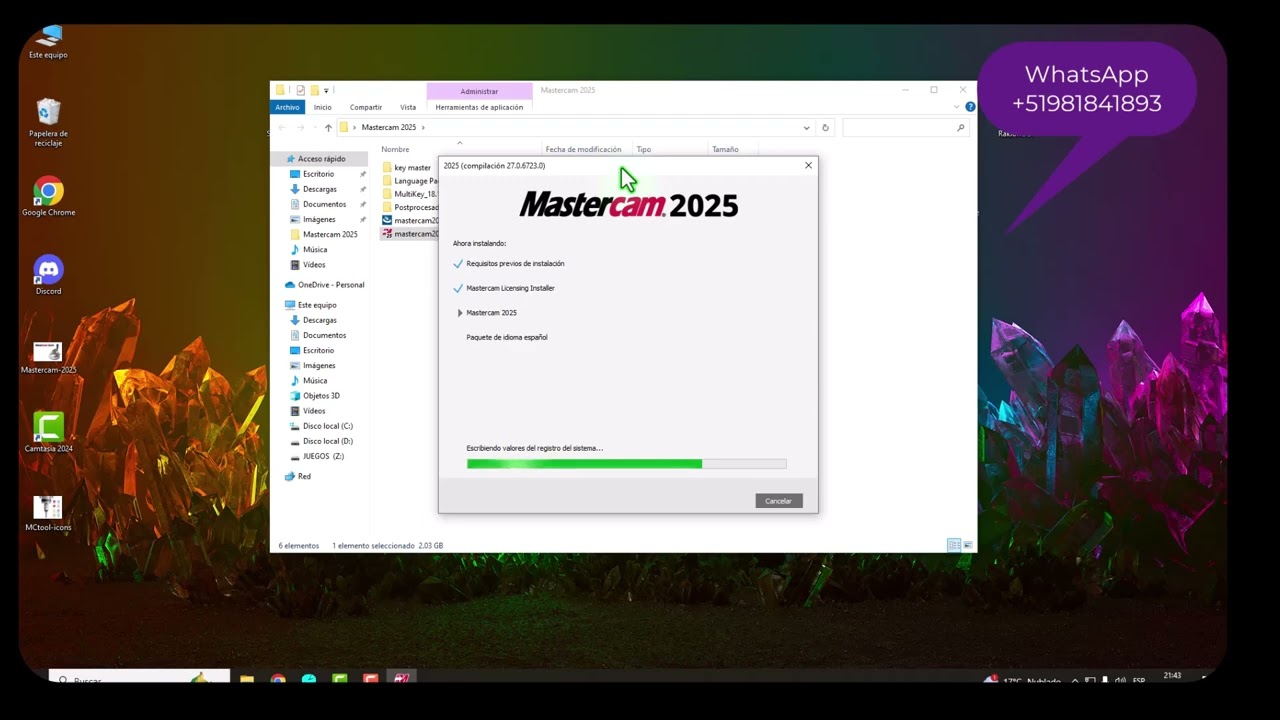
Task: Expand the Explorer ribbon with the chevron
Action: click(x=957, y=107)
